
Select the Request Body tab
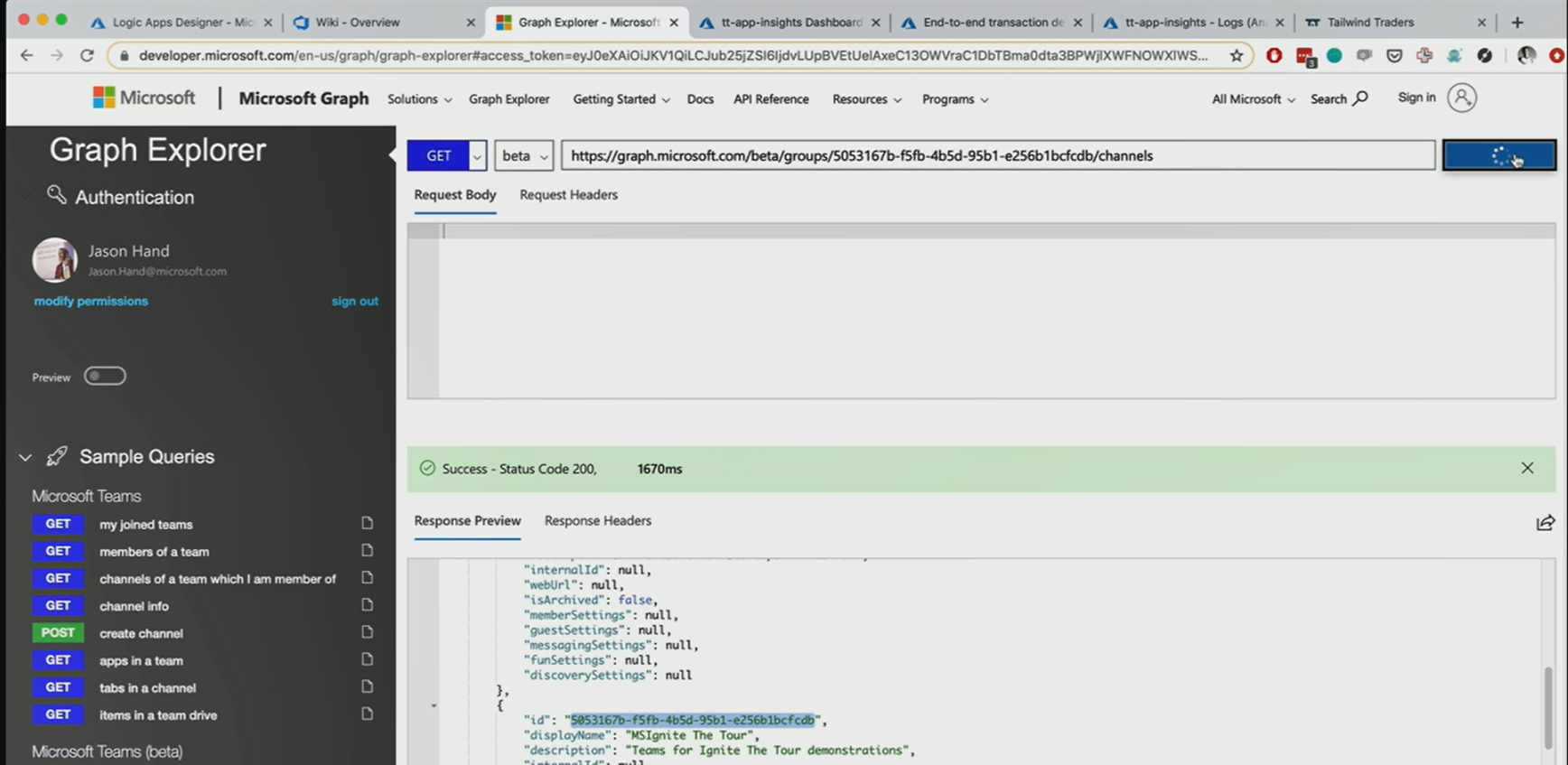pyautogui.click(x=455, y=194)
